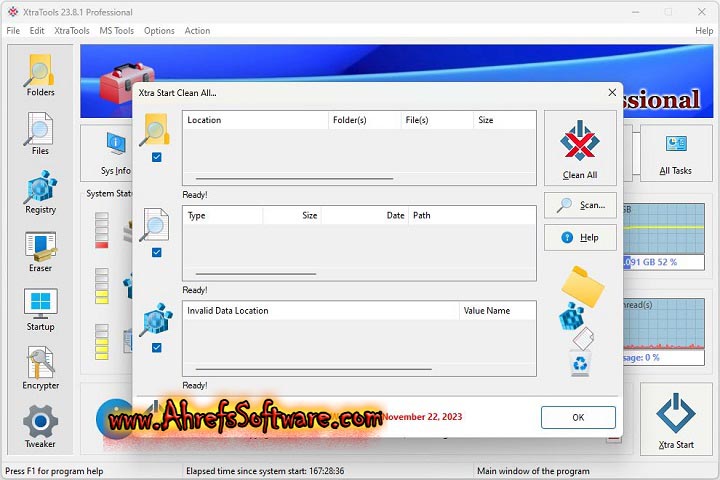The image size is (720, 480).
Task: Sort by the Location column header
Action: pyautogui.click(x=255, y=120)
